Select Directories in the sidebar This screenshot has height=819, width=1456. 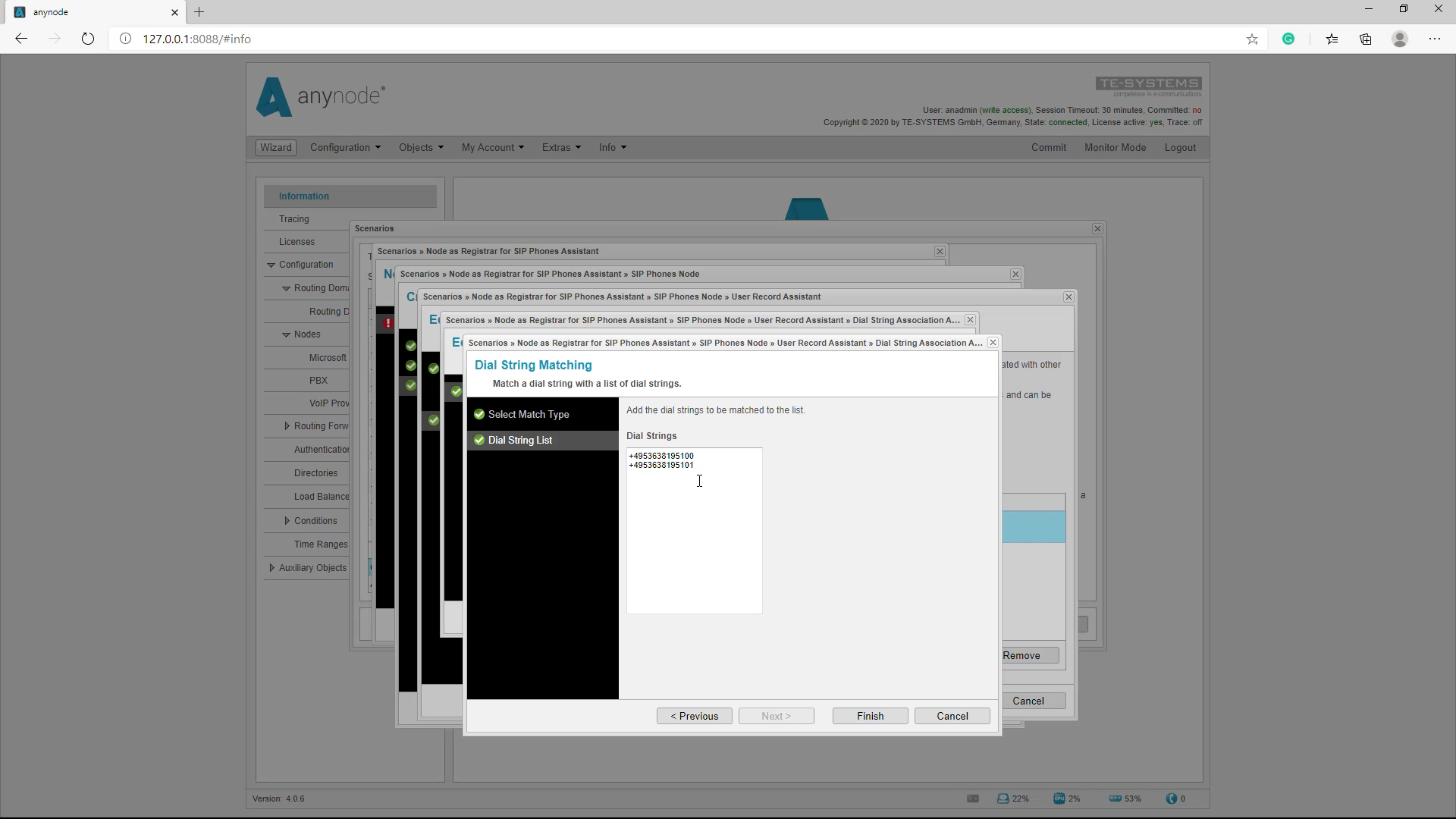315,473
